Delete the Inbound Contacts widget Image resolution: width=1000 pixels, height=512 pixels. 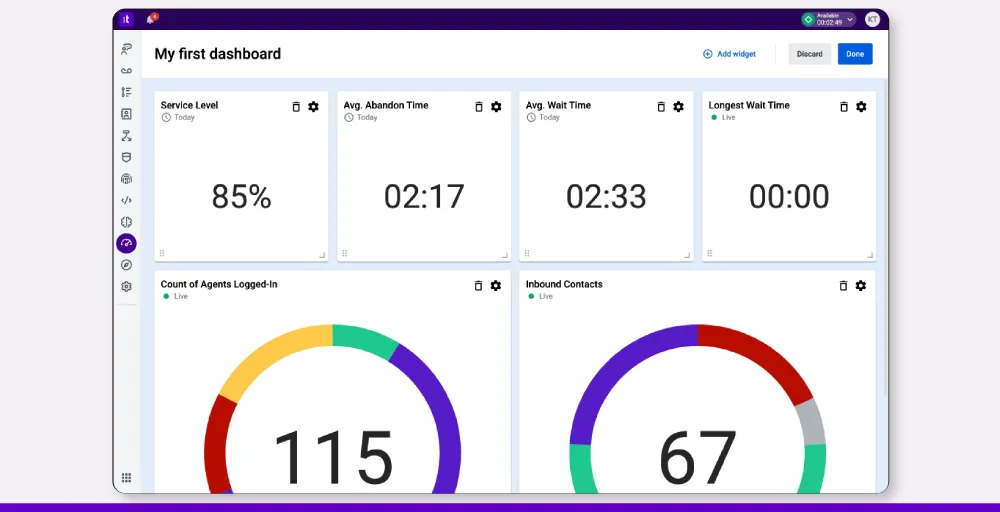pos(843,286)
